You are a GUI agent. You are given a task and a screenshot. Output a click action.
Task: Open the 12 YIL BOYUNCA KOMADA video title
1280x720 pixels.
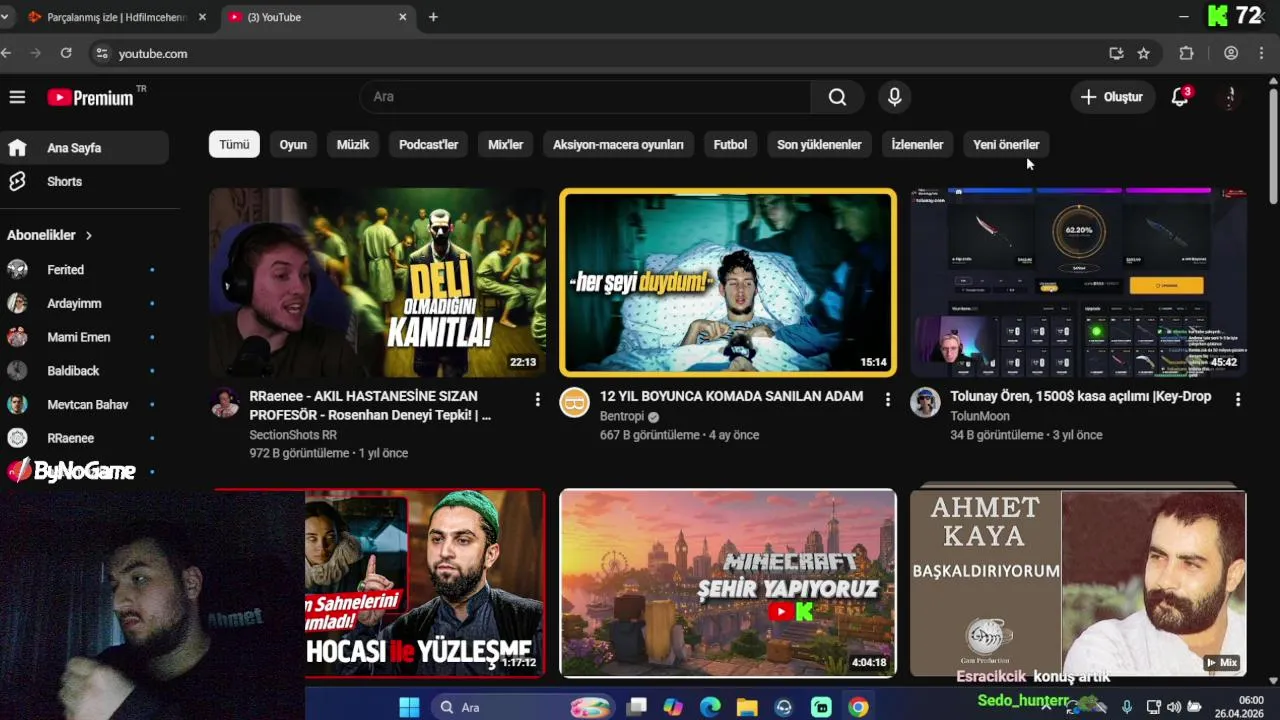[x=731, y=396]
